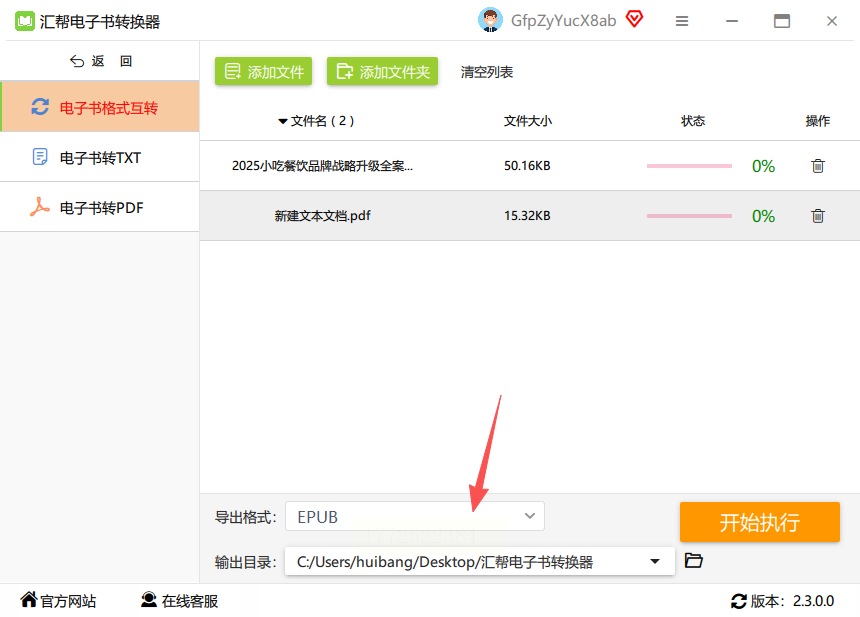860x617 pixels.
Task: Click the 添加文件夹 button
Action: [x=382, y=71]
